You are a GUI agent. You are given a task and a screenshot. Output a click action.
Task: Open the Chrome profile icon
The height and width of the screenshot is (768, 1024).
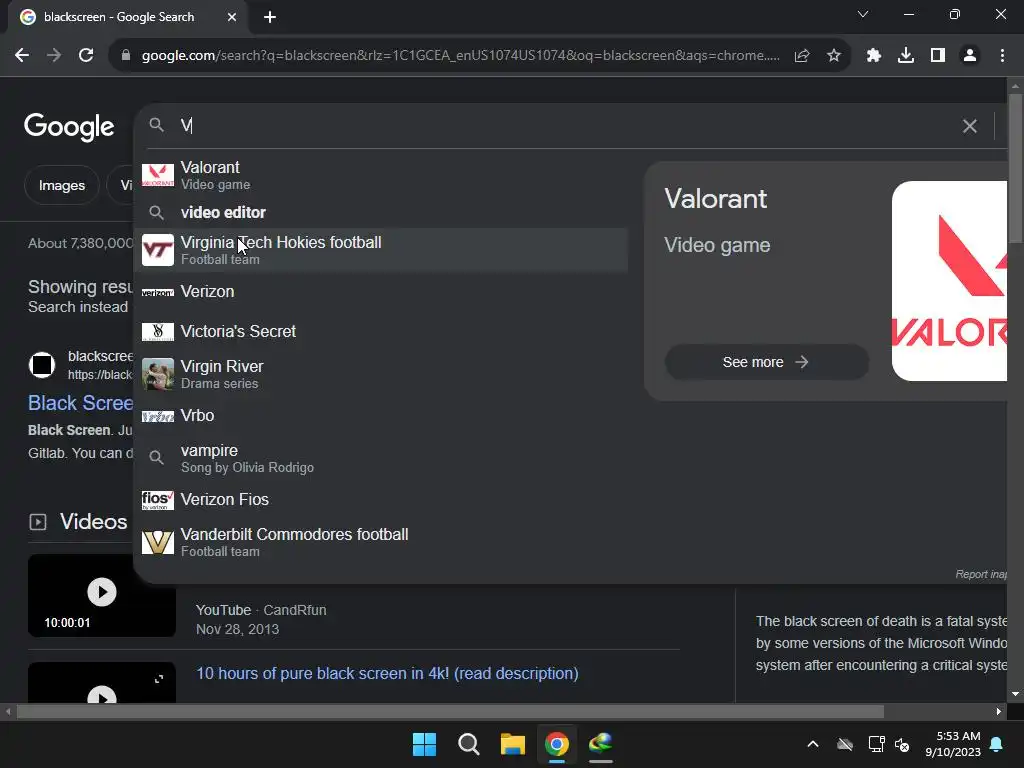coord(970,56)
